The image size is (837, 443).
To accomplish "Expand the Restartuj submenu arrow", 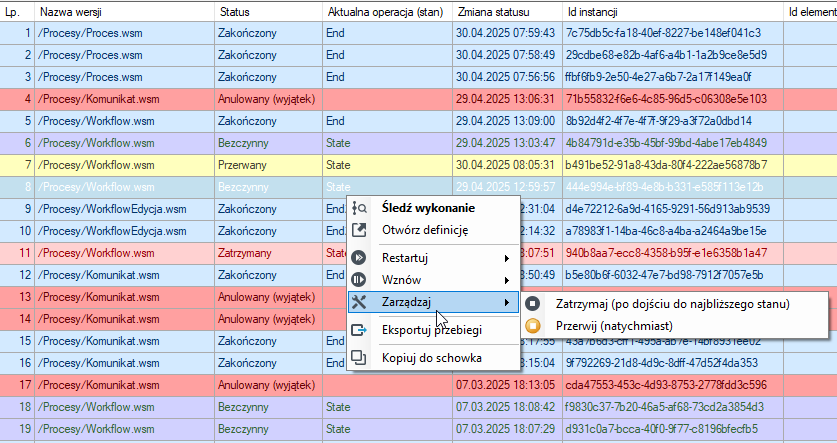I will pyautogui.click(x=506, y=258).
